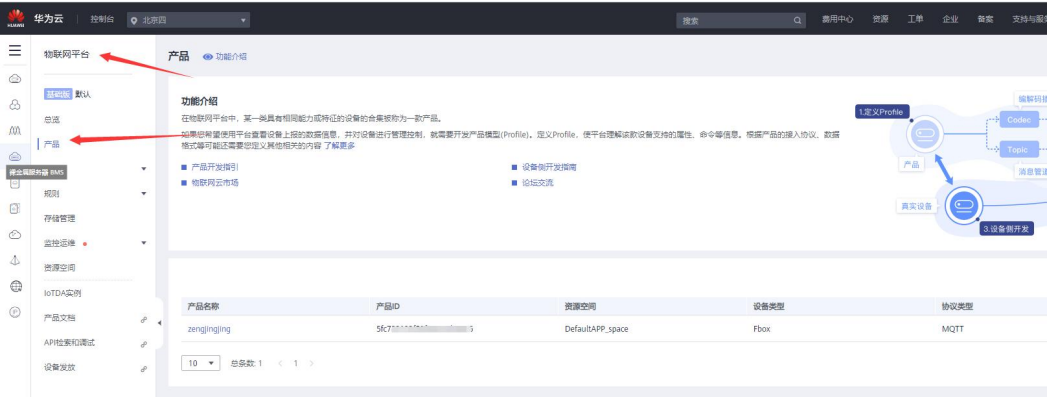The height and width of the screenshot is (397, 1050).
Task: Open 企业 in the top bar
Action: (950, 19)
